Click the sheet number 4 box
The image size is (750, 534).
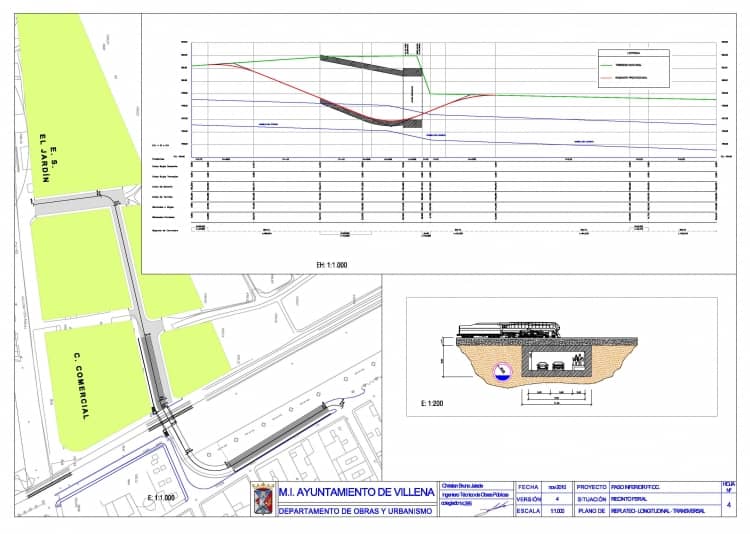coord(727,505)
